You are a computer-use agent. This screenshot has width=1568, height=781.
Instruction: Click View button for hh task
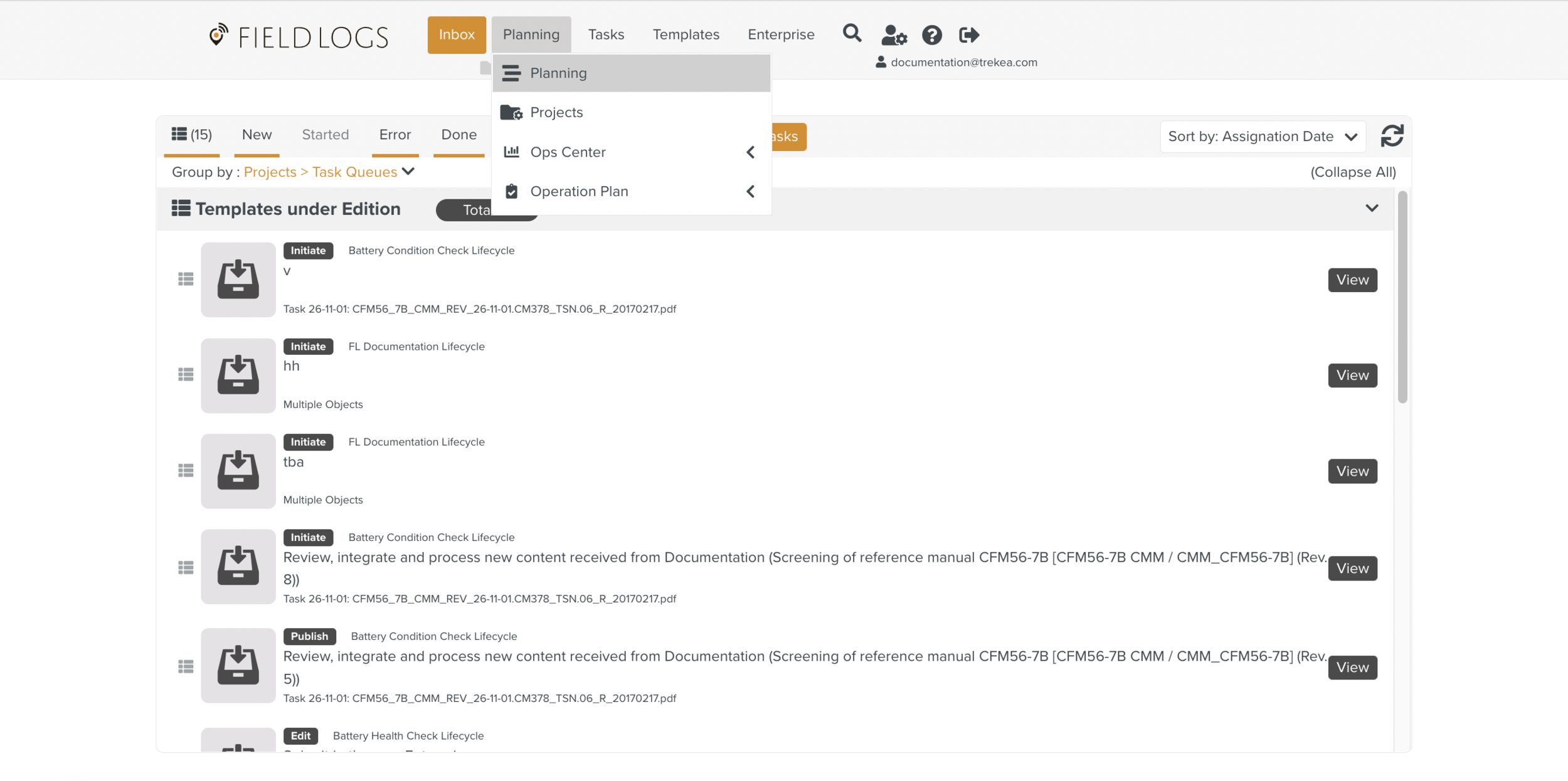pos(1352,375)
